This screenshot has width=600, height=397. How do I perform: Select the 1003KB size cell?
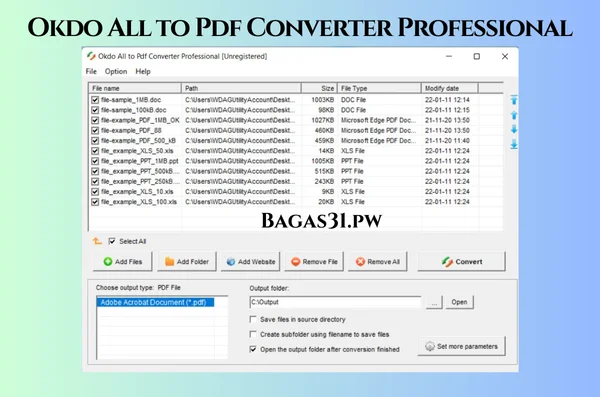point(323,100)
